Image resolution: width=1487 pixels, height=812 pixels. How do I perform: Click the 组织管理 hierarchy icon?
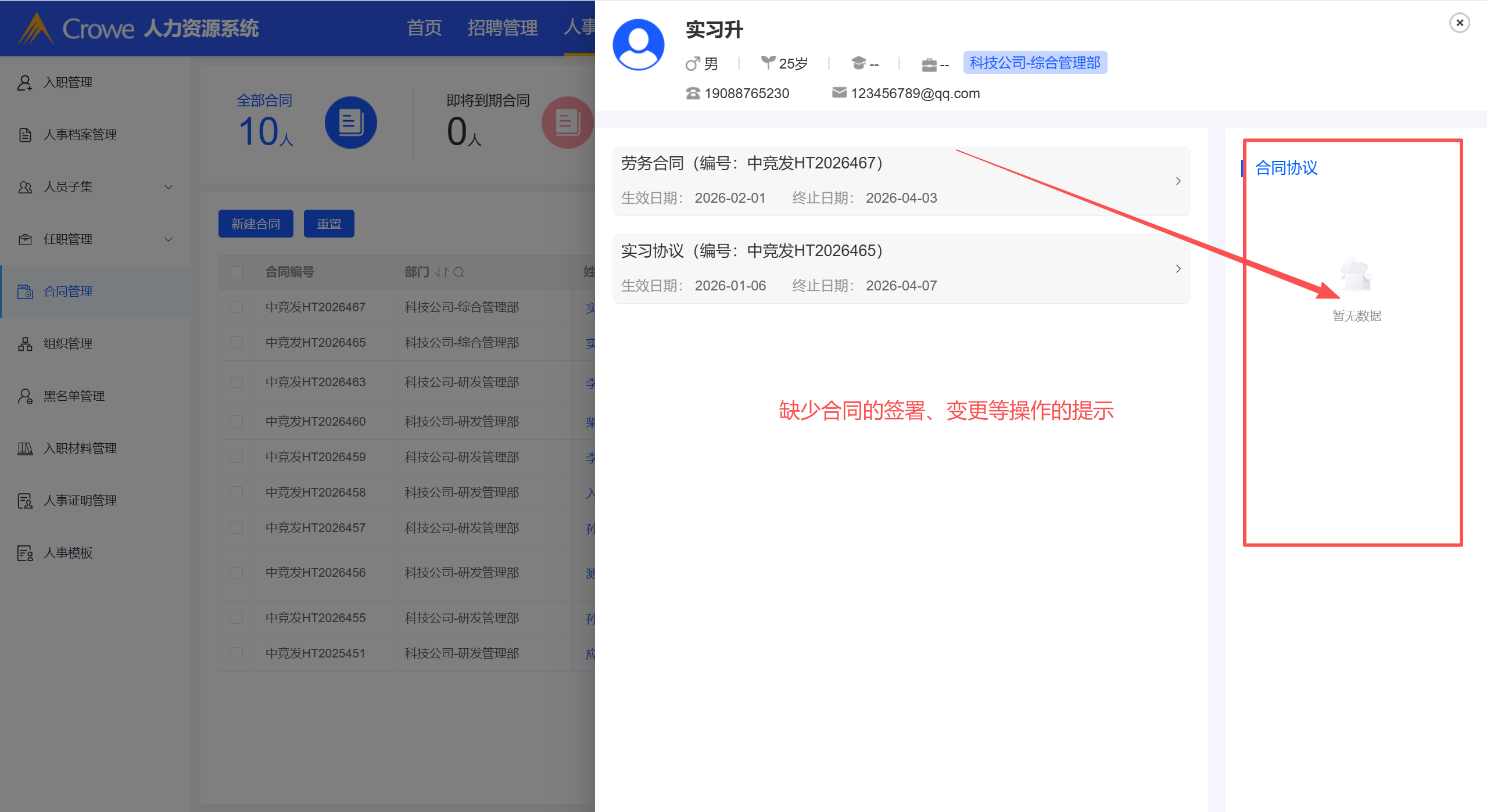(x=24, y=344)
